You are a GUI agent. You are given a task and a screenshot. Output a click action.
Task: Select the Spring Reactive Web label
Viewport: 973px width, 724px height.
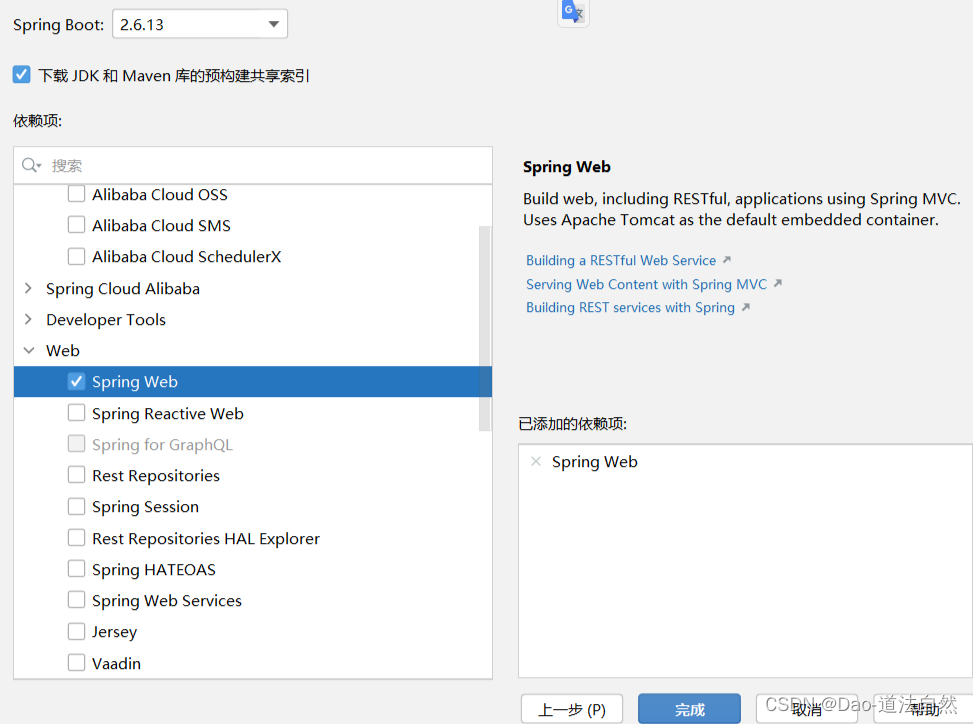click(168, 413)
